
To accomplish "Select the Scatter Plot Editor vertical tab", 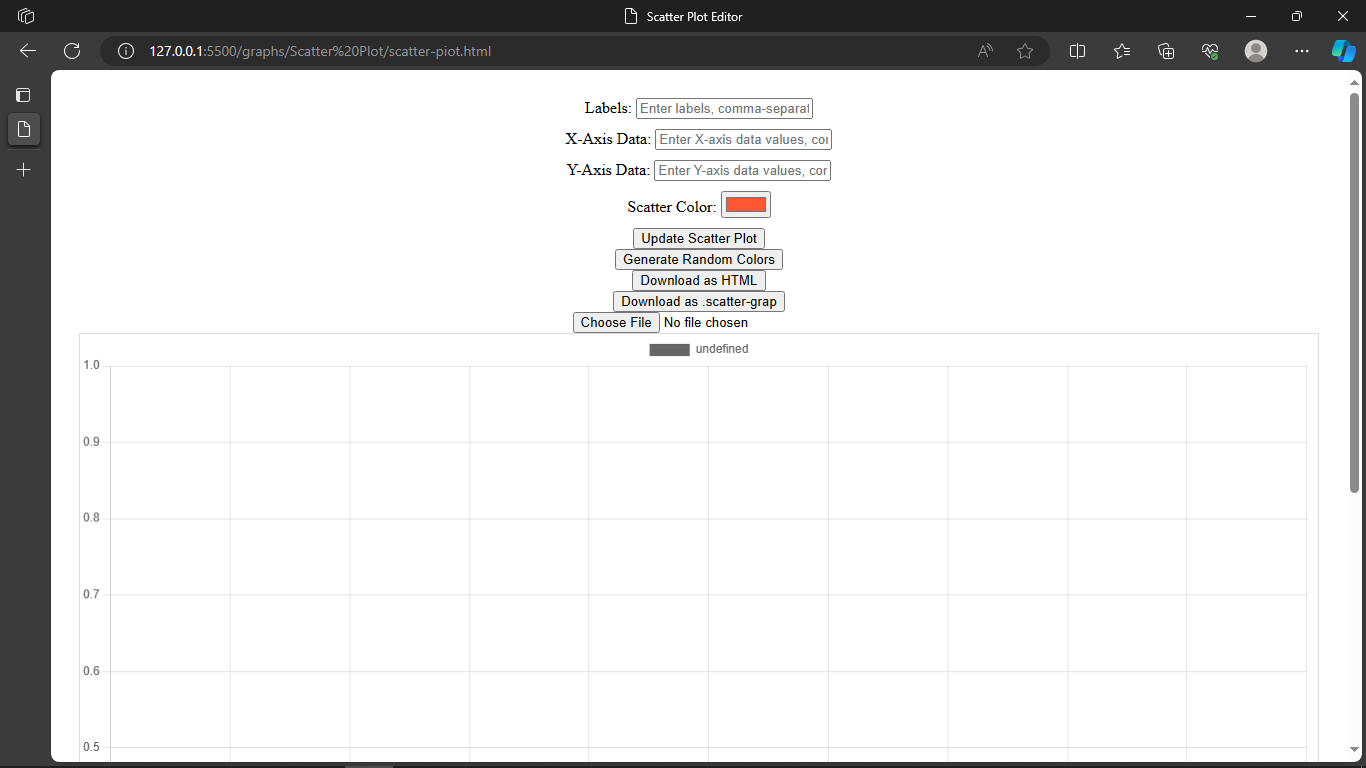I will 24,129.
